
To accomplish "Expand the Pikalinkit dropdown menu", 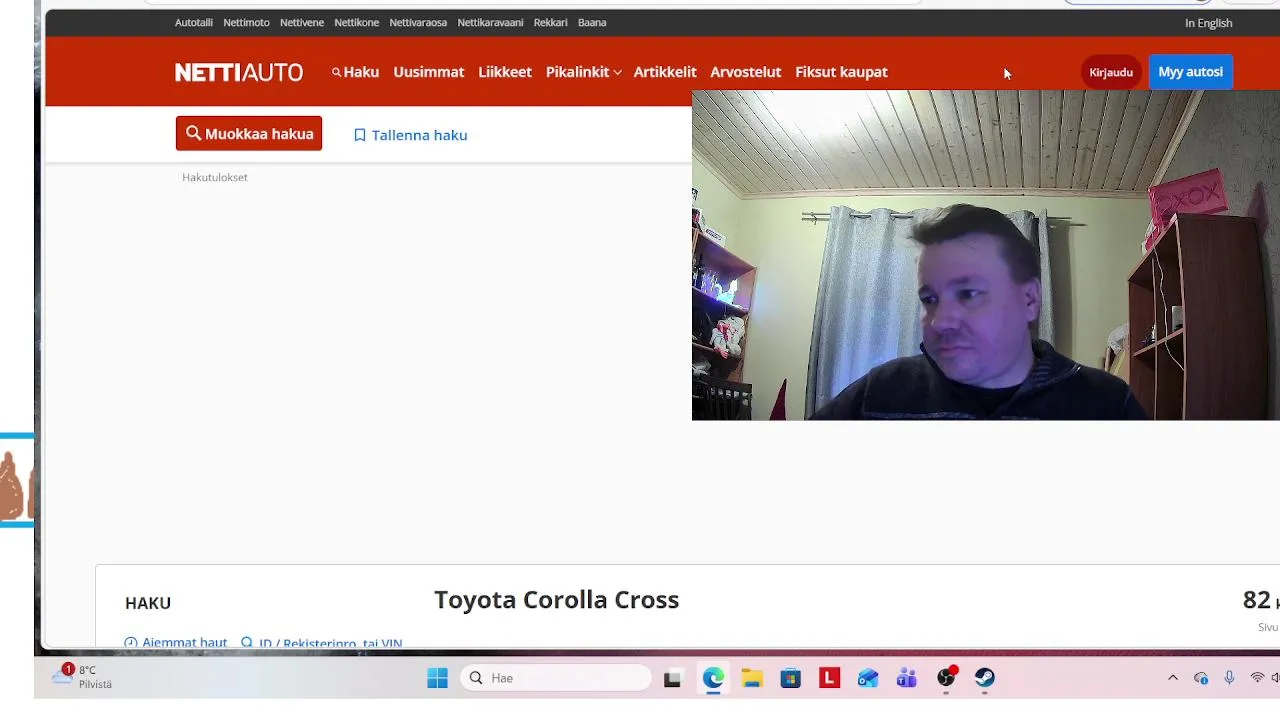I will (584, 72).
